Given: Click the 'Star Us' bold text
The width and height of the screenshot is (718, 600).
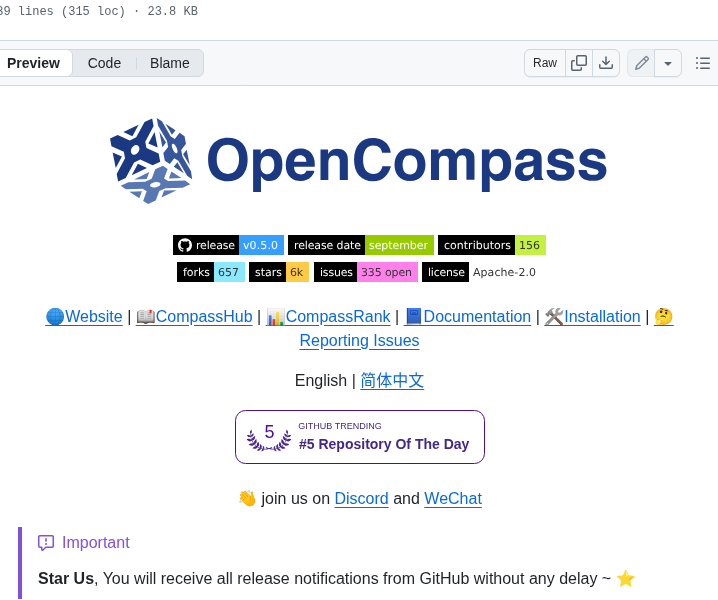Looking at the screenshot, I should (66, 578).
